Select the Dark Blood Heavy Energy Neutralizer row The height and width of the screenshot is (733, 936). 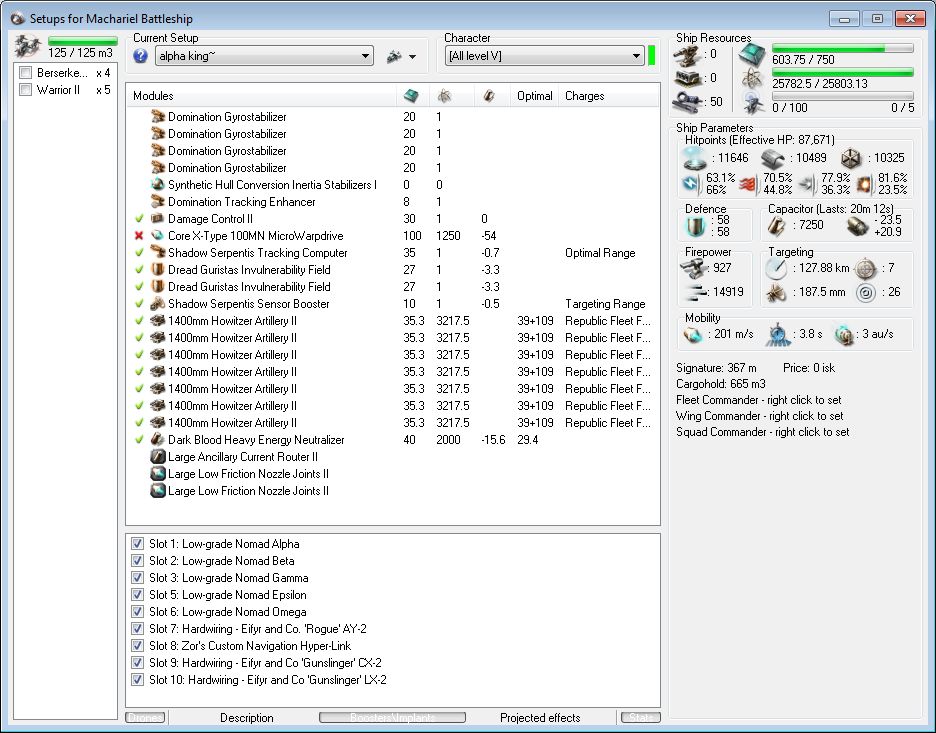click(393, 440)
